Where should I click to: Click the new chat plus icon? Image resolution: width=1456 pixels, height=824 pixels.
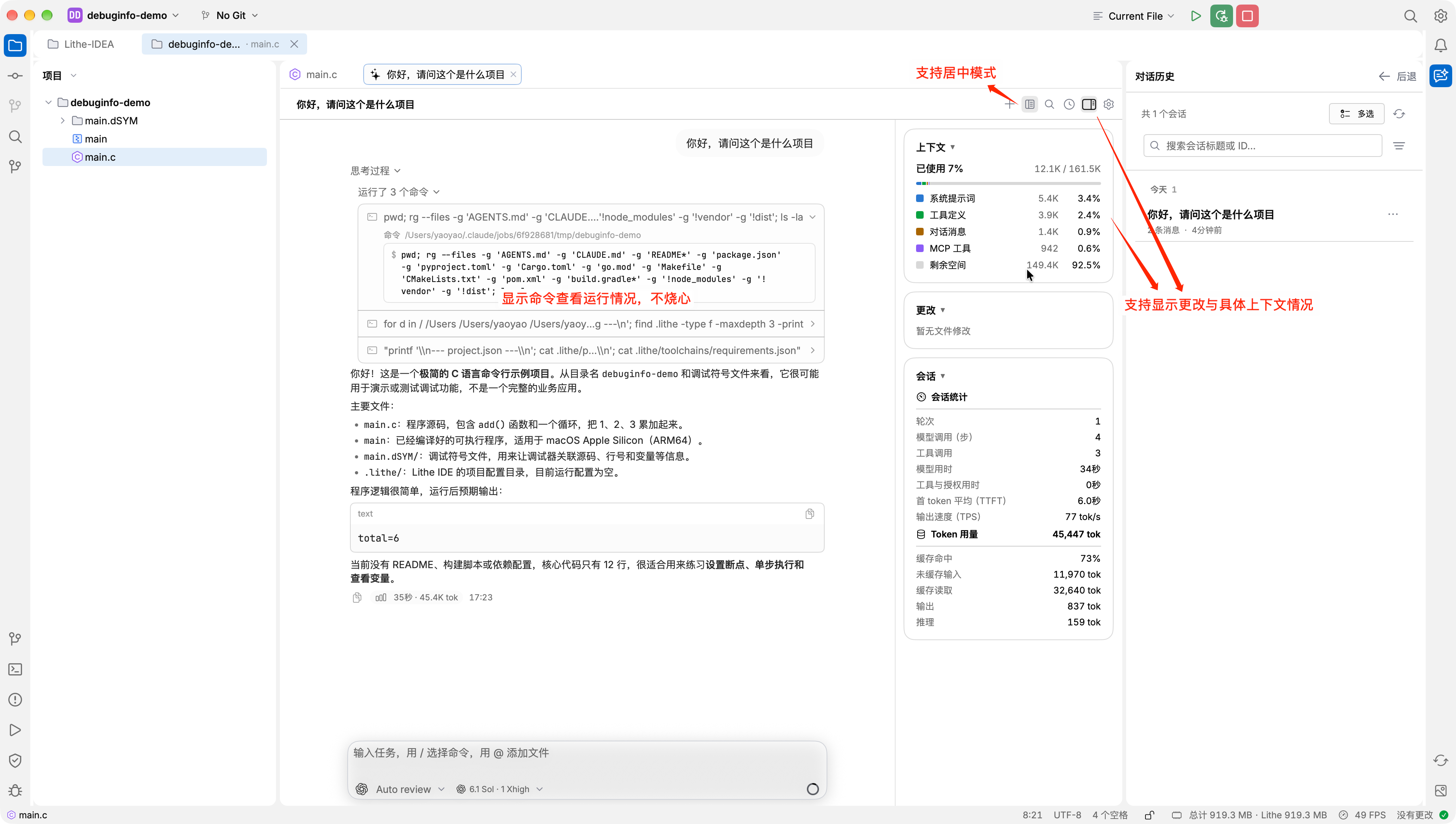pyautogui.click(x=1010, y=104)
